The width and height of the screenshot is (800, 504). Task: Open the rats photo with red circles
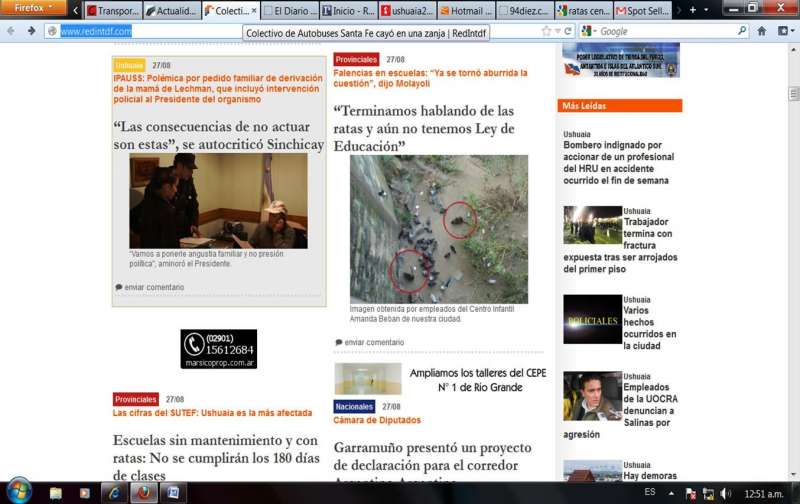(438, 229)
